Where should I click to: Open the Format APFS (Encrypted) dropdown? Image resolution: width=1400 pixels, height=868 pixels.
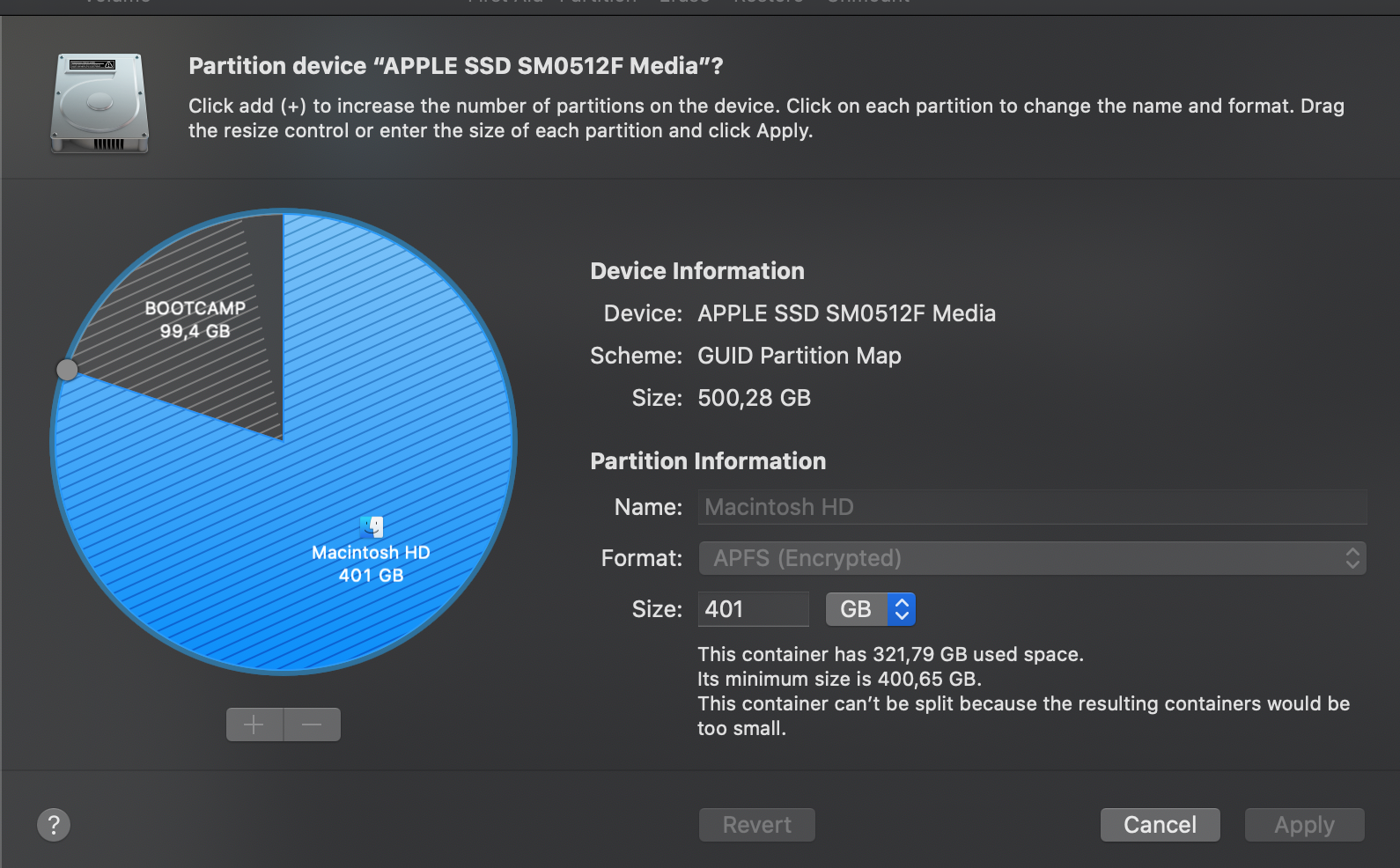1032,558
